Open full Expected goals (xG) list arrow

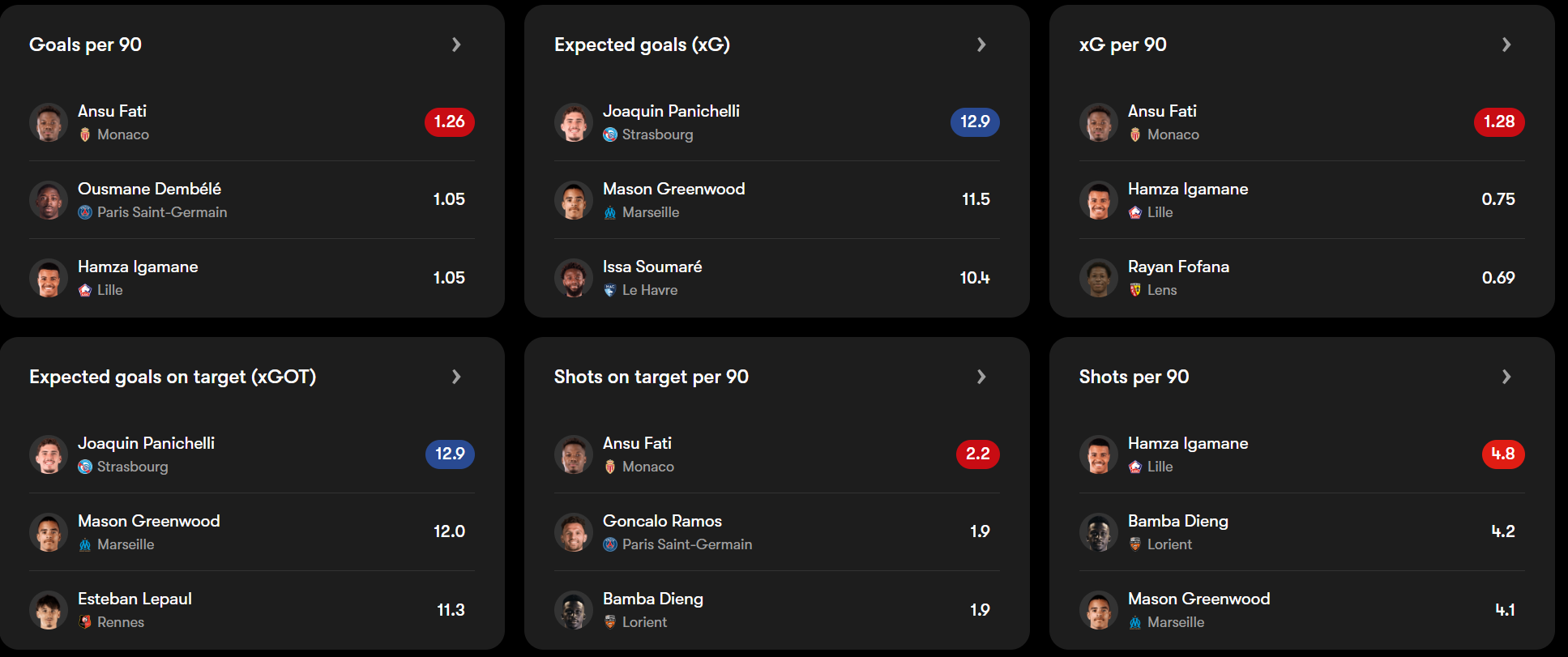point(981,45)
